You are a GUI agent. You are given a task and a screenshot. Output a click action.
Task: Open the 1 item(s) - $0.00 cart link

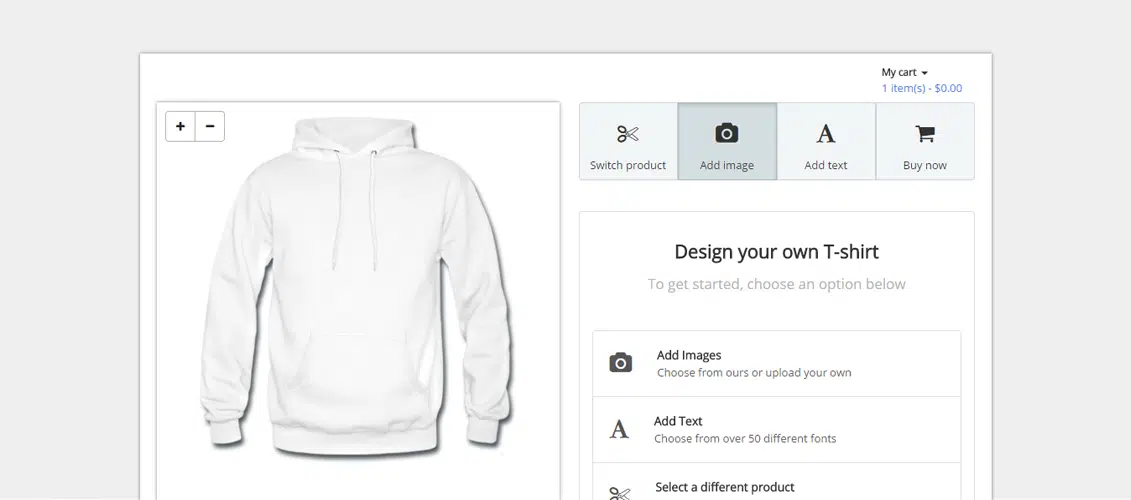(x=921, y=88)
